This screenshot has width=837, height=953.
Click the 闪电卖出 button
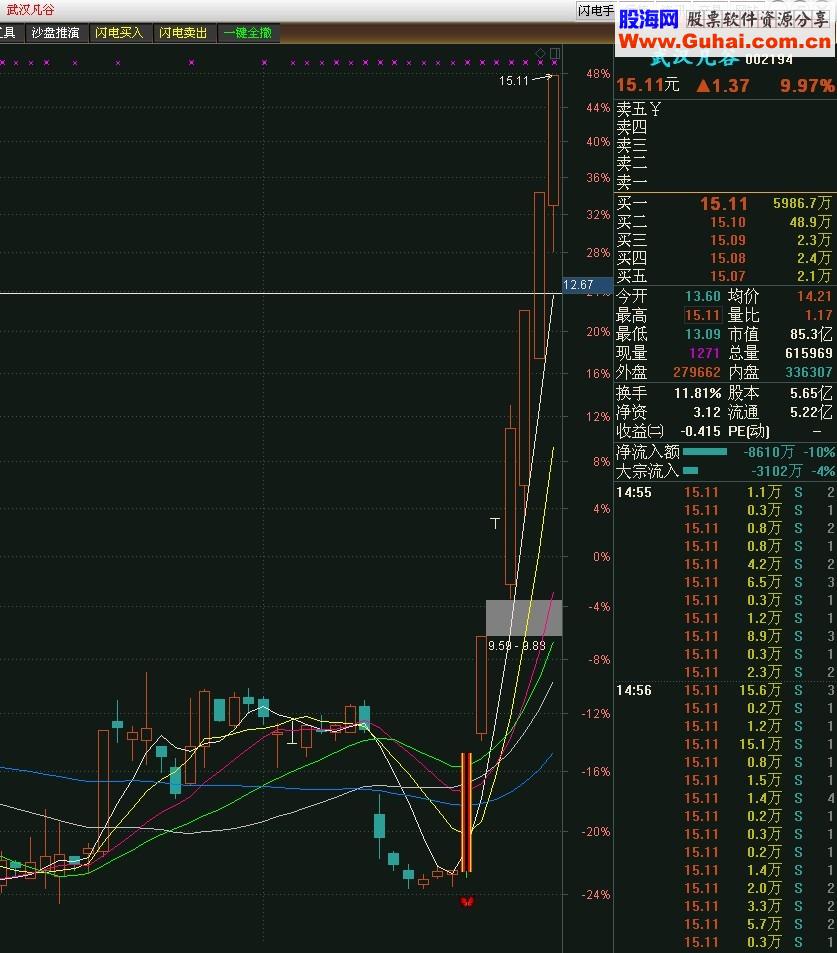pyautogui.click(x=183, y=33)
